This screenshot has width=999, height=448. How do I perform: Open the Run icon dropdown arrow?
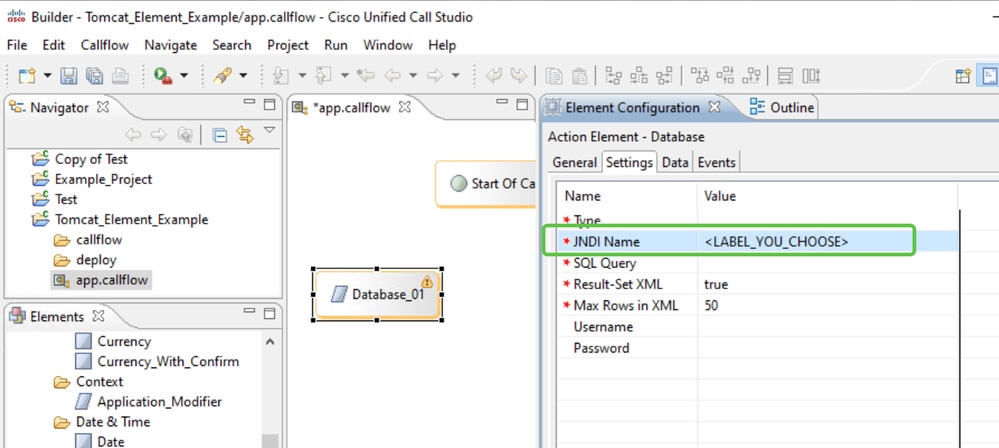183,76
